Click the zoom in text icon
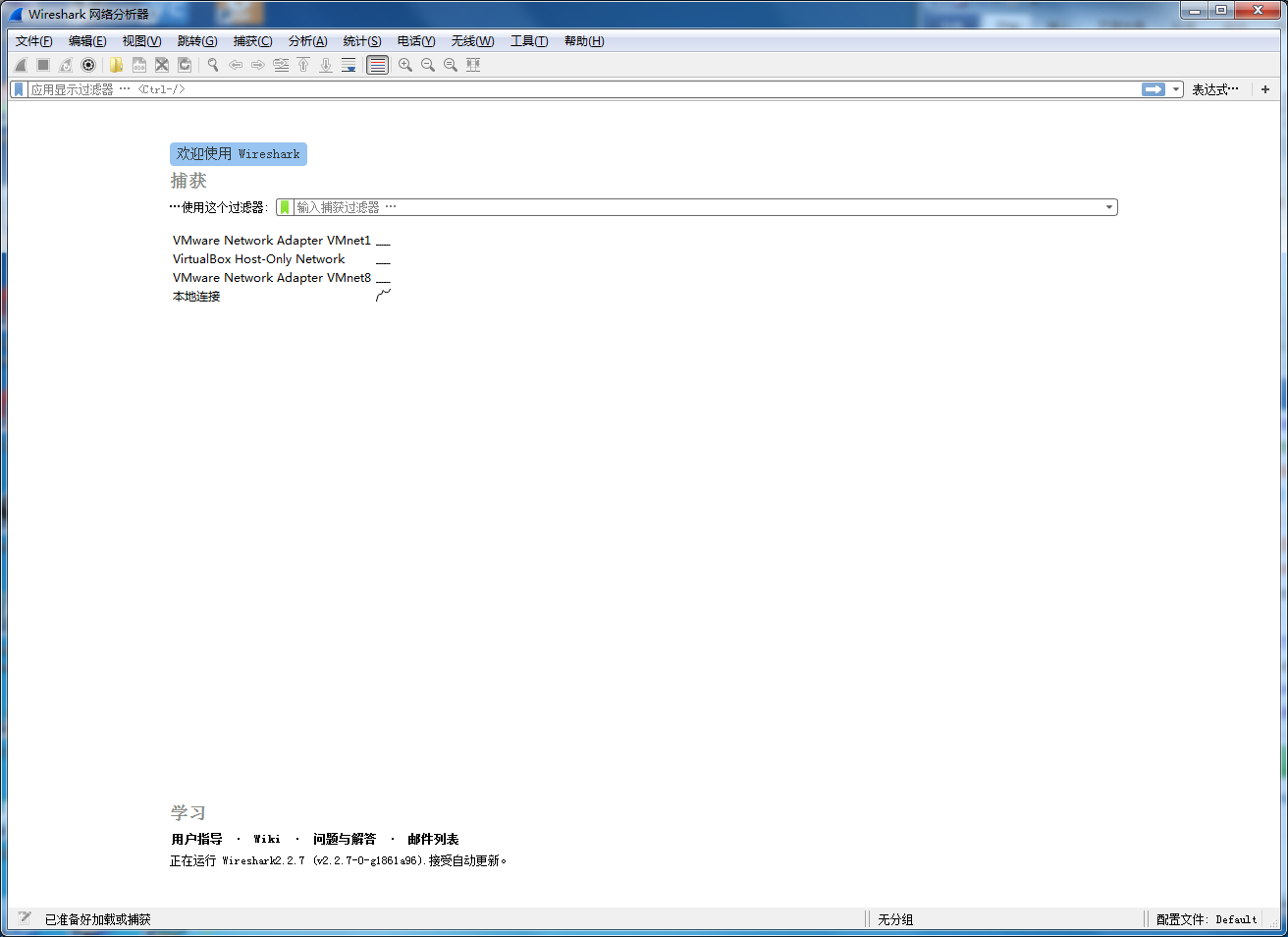This screenshot has width=1288, height=937. 405,65
